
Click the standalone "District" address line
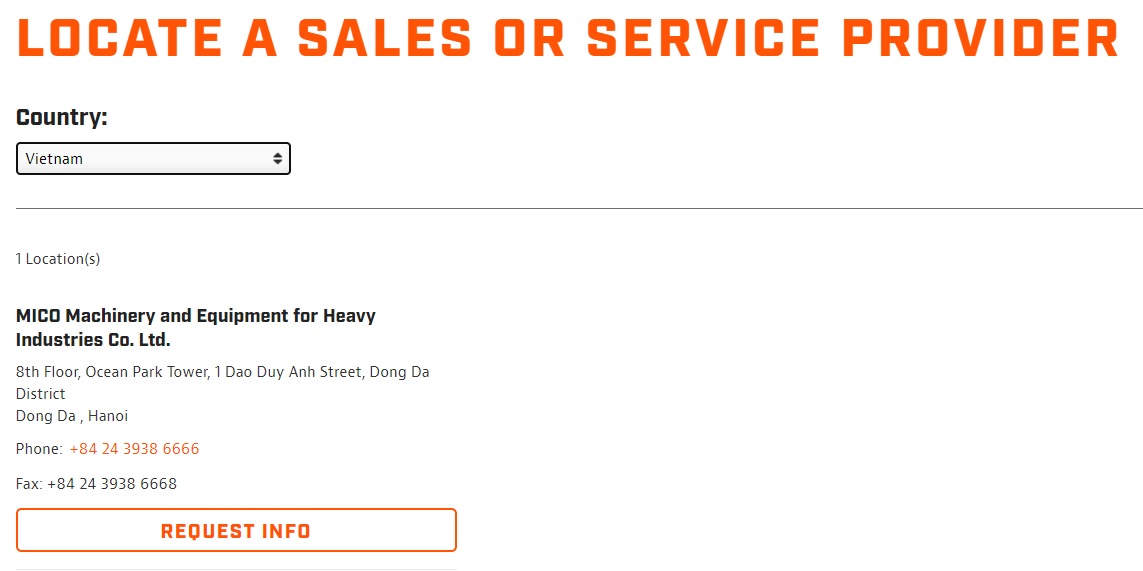(41, 394)
